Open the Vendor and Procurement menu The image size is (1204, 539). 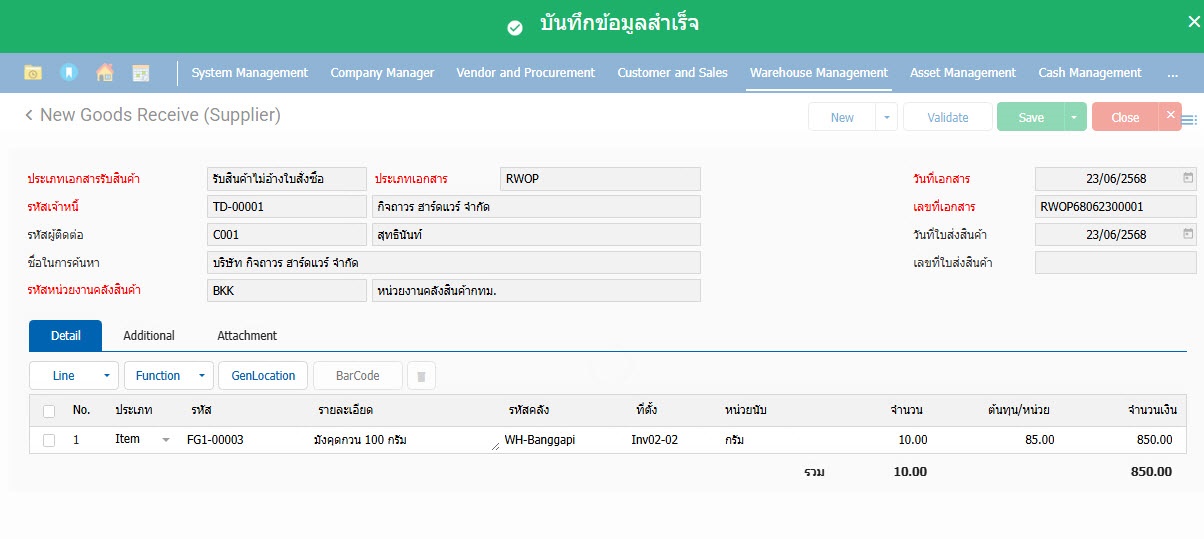coord(525,73)
